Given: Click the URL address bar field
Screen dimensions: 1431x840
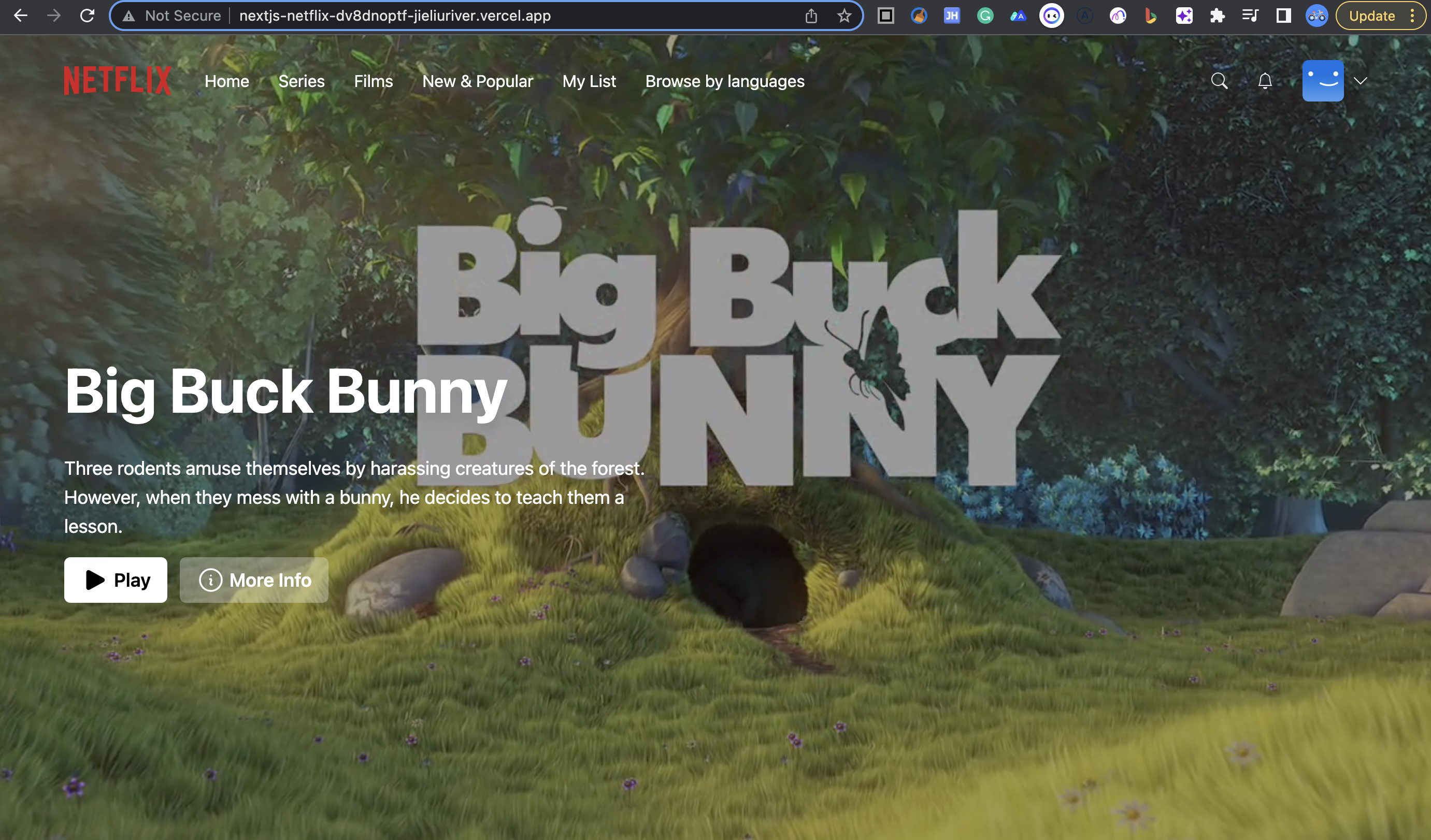Looking at the screenshot, I should click(x=454, y=16).
